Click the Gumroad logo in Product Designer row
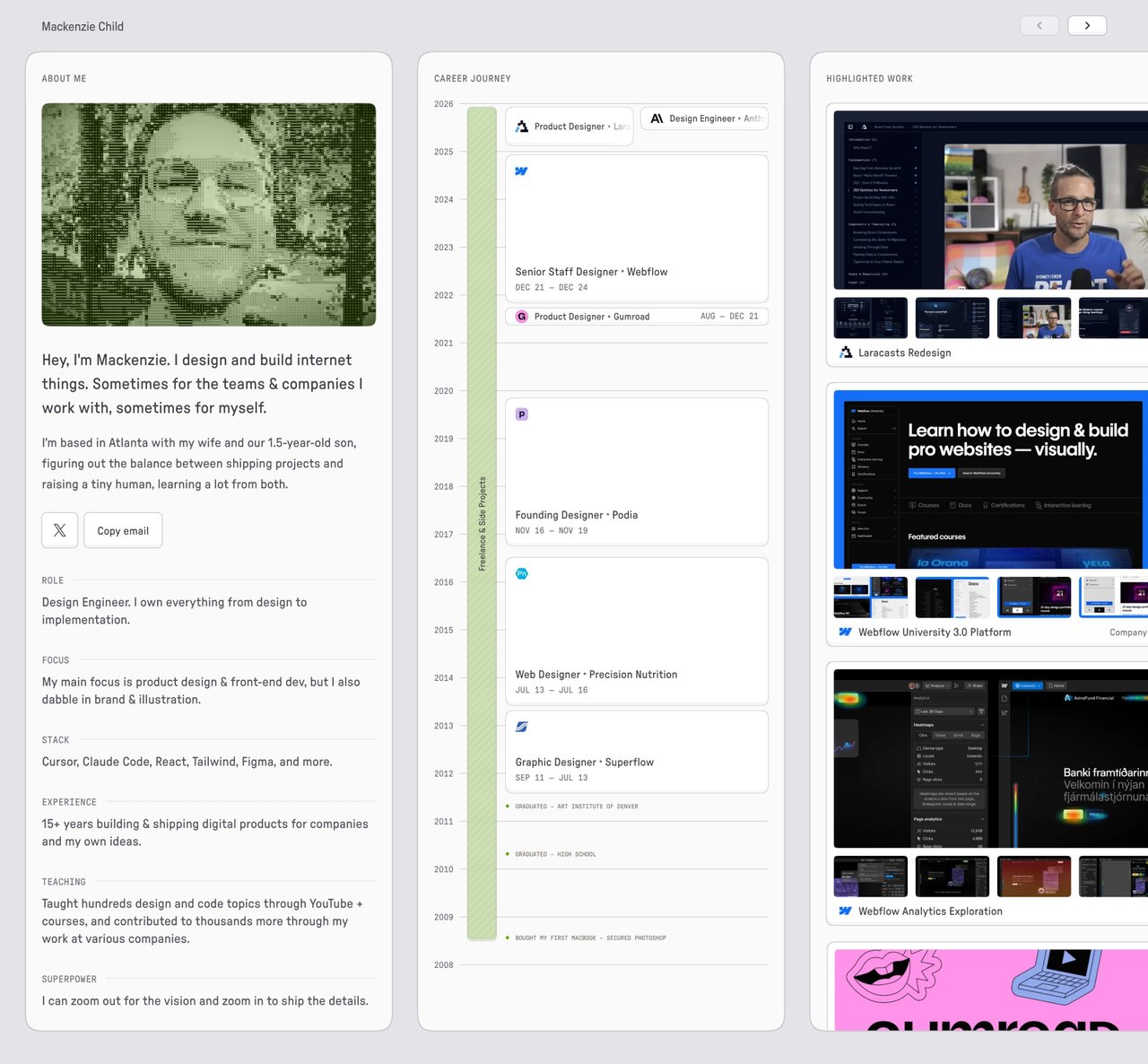 522,317
